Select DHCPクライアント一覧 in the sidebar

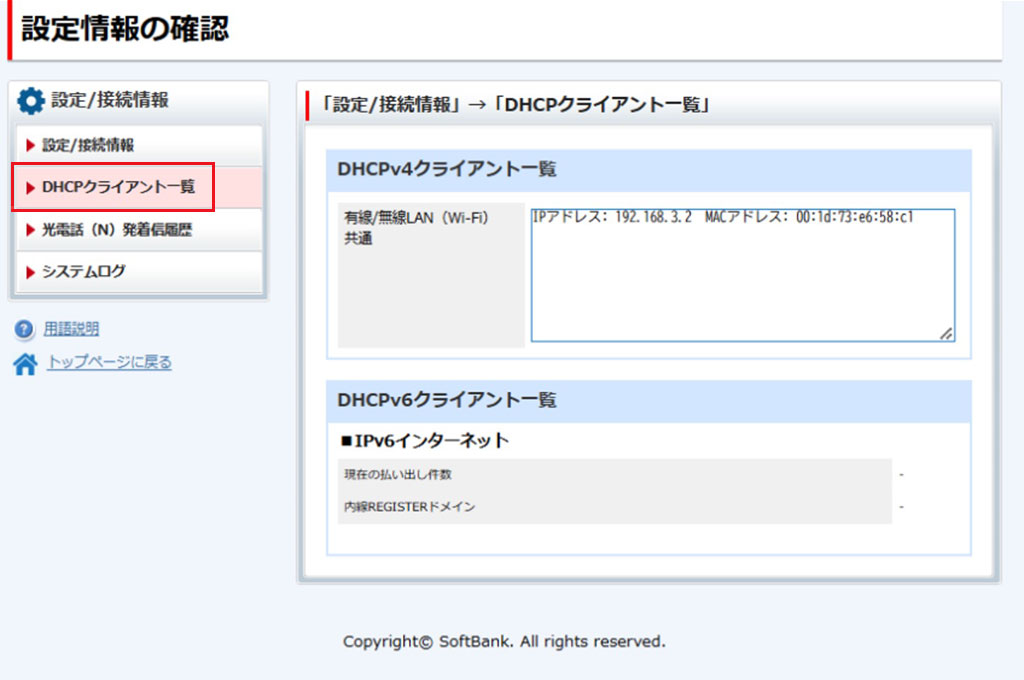[118, 188]
